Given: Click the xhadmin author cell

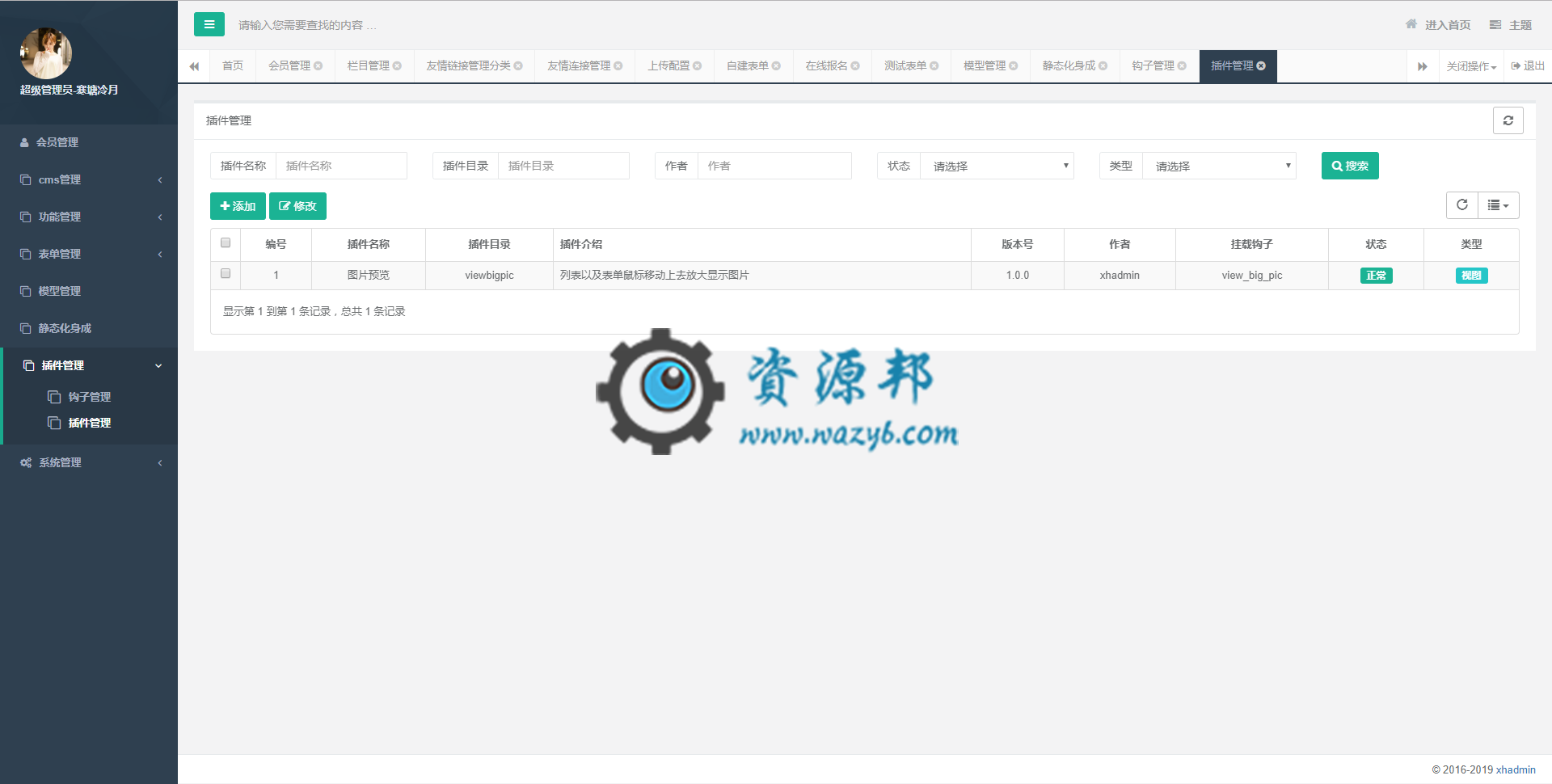Looking at the screenshot, I should (1119, 275).
